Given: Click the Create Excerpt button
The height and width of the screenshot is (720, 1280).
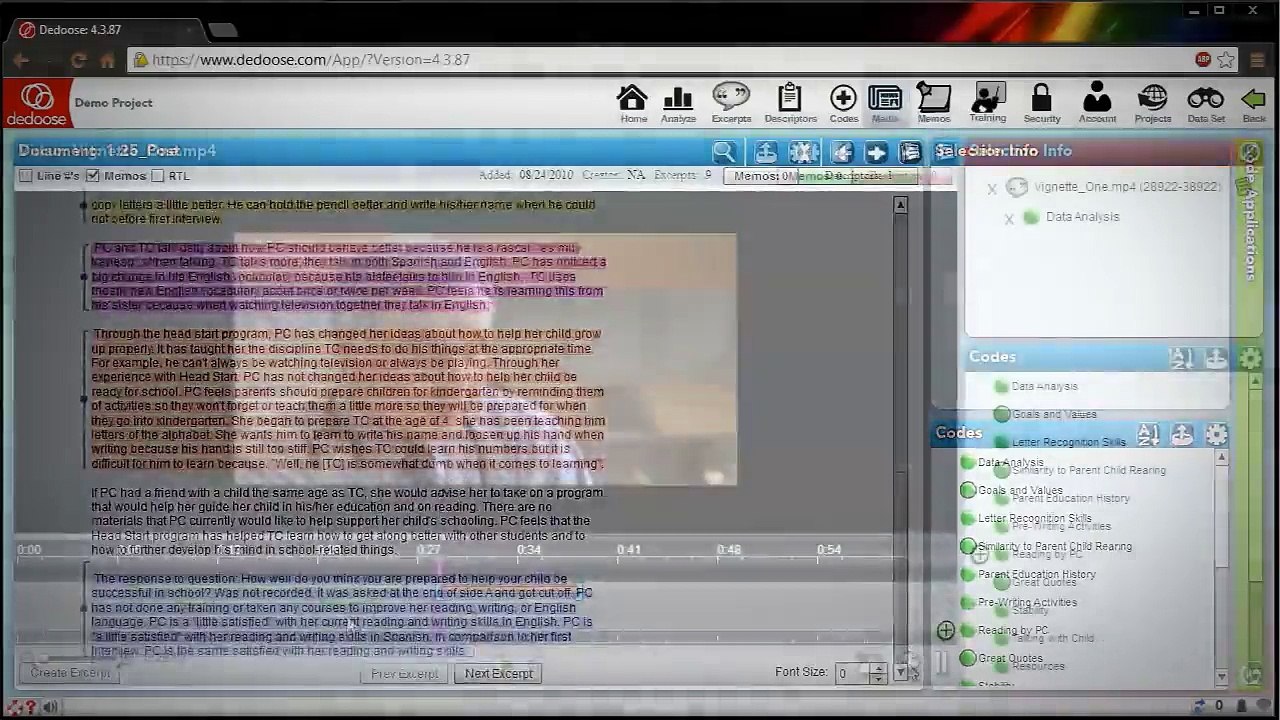Looking at the screenshot, I should pos(68,673).
